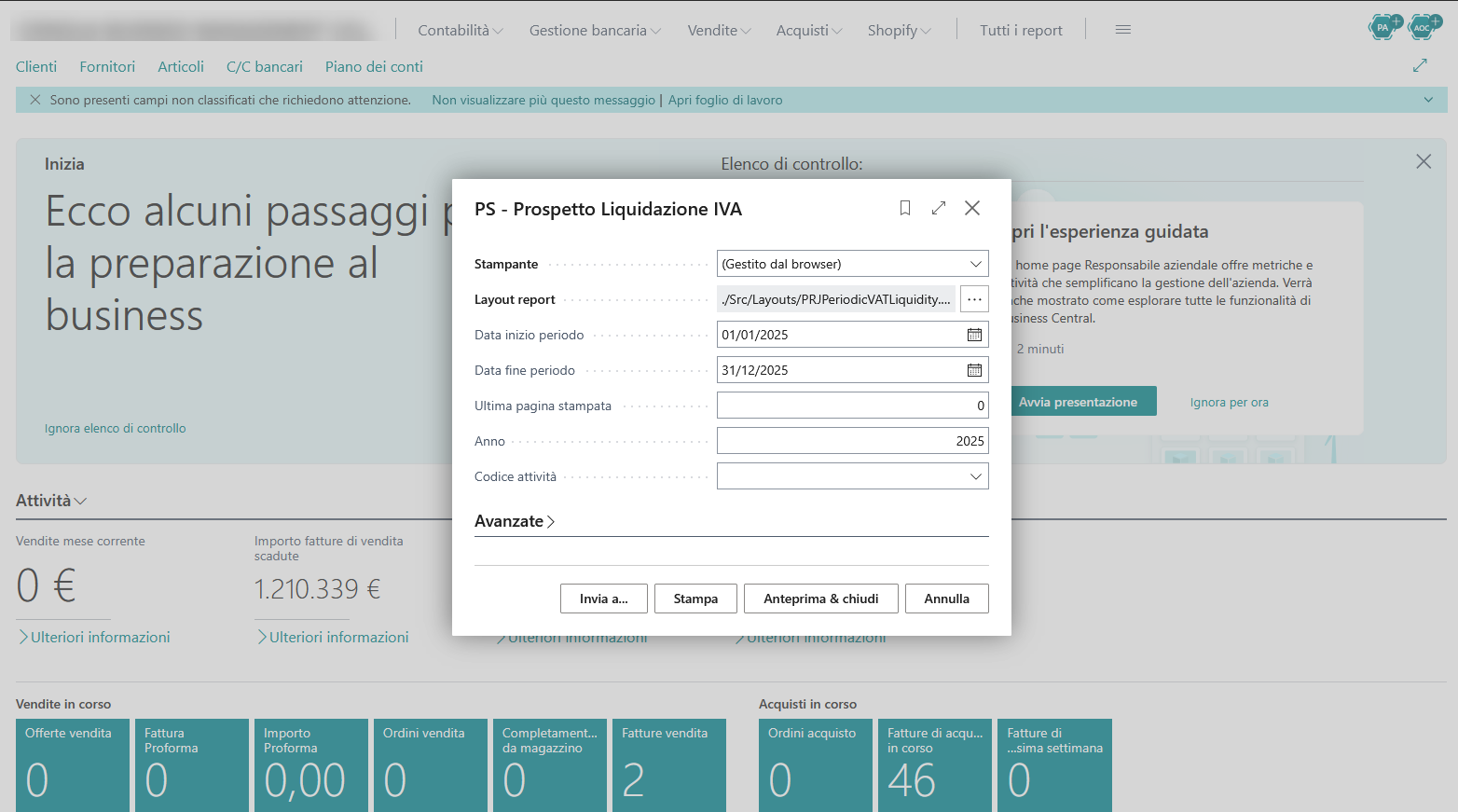This screenshot has height=812, width=1458.
Task: Go to Clienti
Action: pyautogui.click(x=36, y=66)
